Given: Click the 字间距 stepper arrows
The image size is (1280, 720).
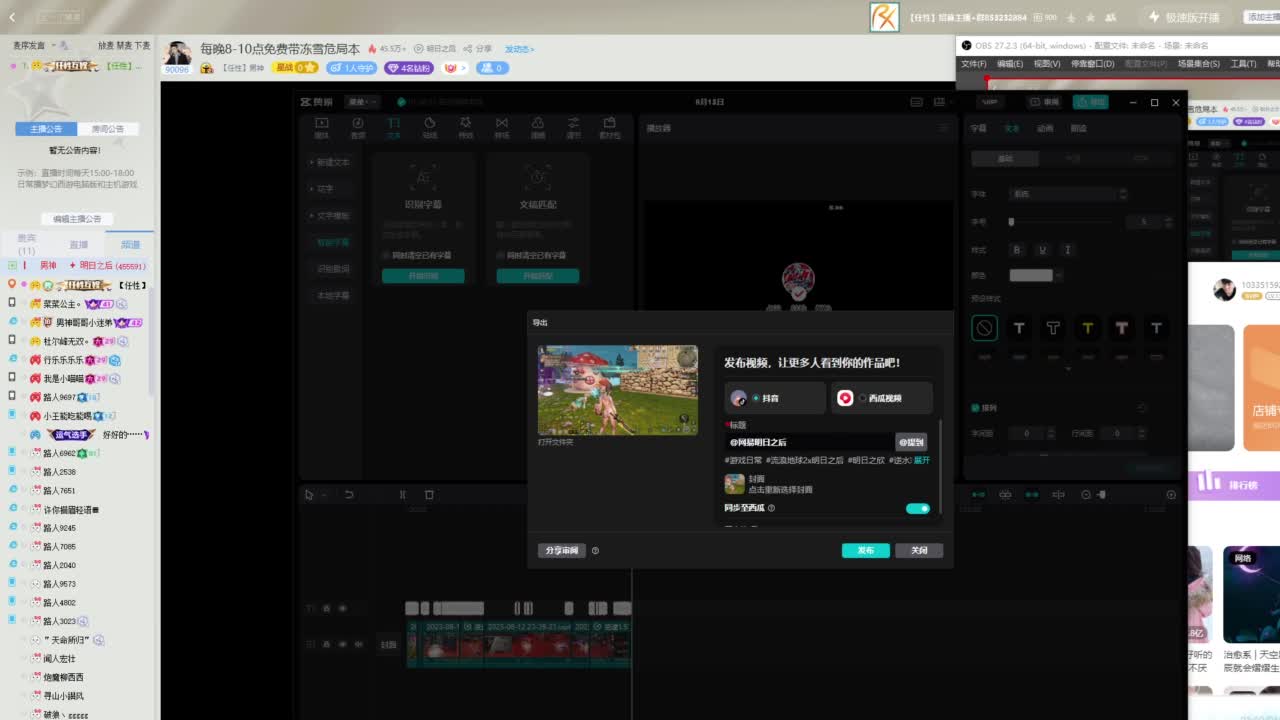Looking at the screenshot, I should 1050,433.
